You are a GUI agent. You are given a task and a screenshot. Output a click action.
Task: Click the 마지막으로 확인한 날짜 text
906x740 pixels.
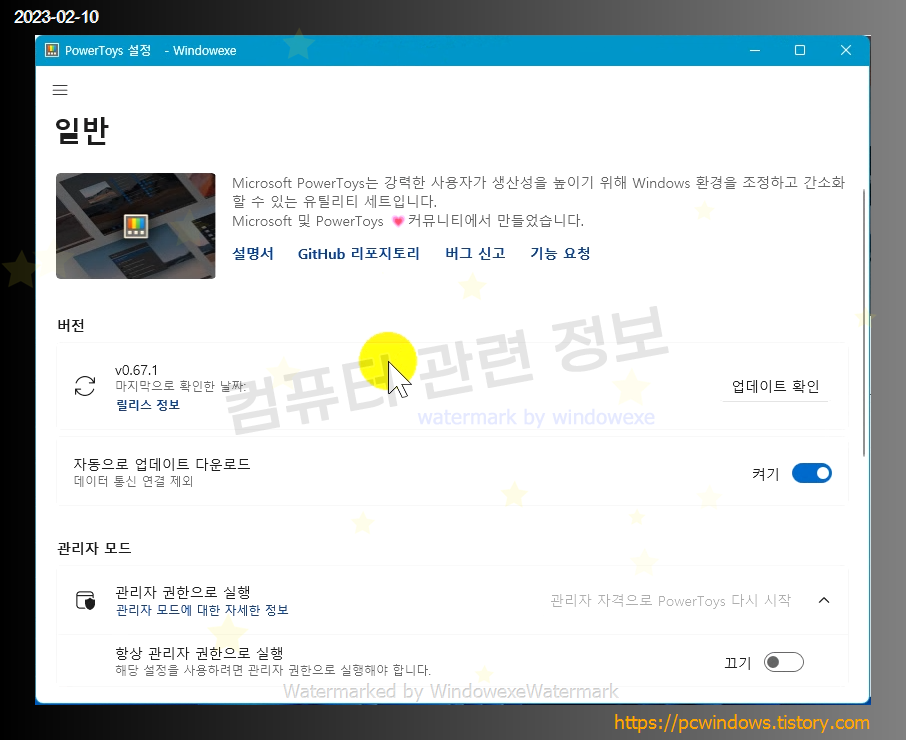(x=180, y=386)
